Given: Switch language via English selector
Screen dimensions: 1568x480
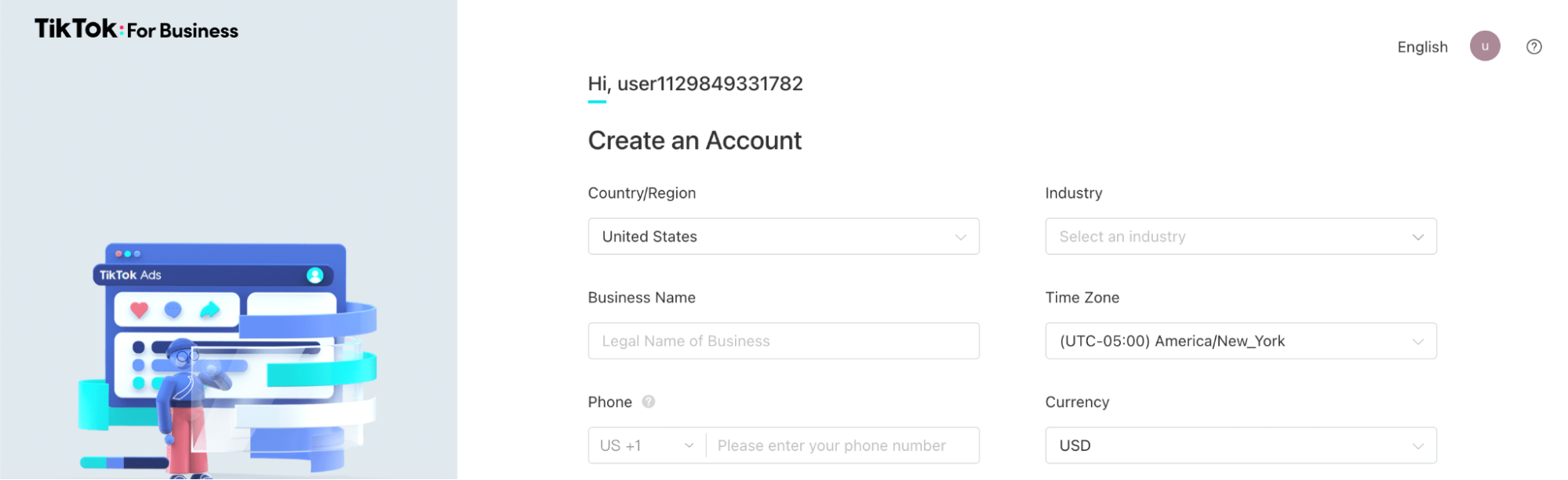Looking at the screenshot, I should 1422,47.
